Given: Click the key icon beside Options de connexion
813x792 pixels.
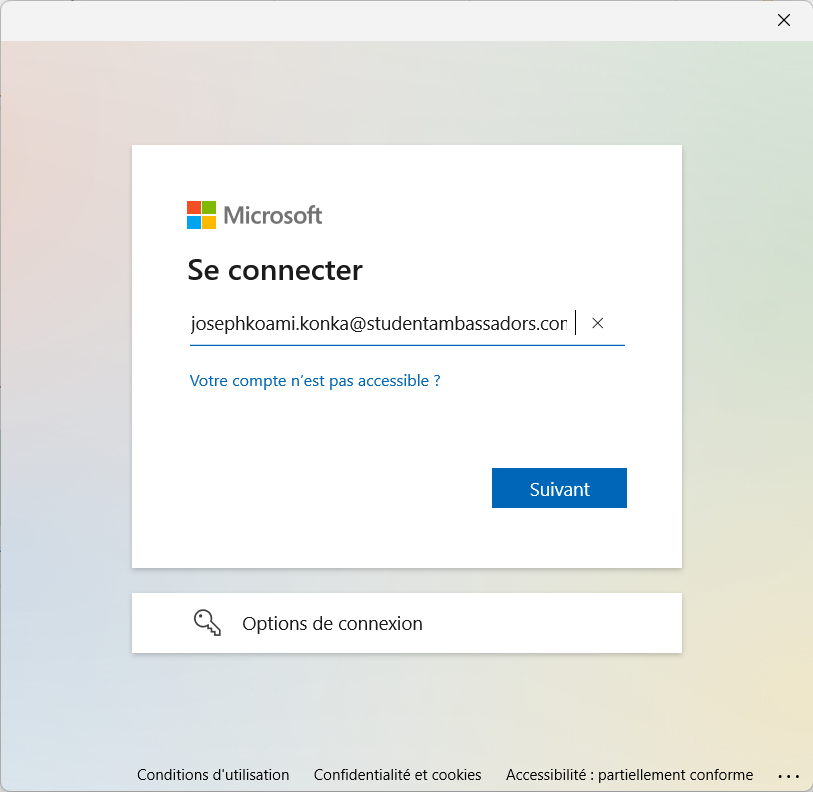Looking at the screenshot, I should coord(207,623).
